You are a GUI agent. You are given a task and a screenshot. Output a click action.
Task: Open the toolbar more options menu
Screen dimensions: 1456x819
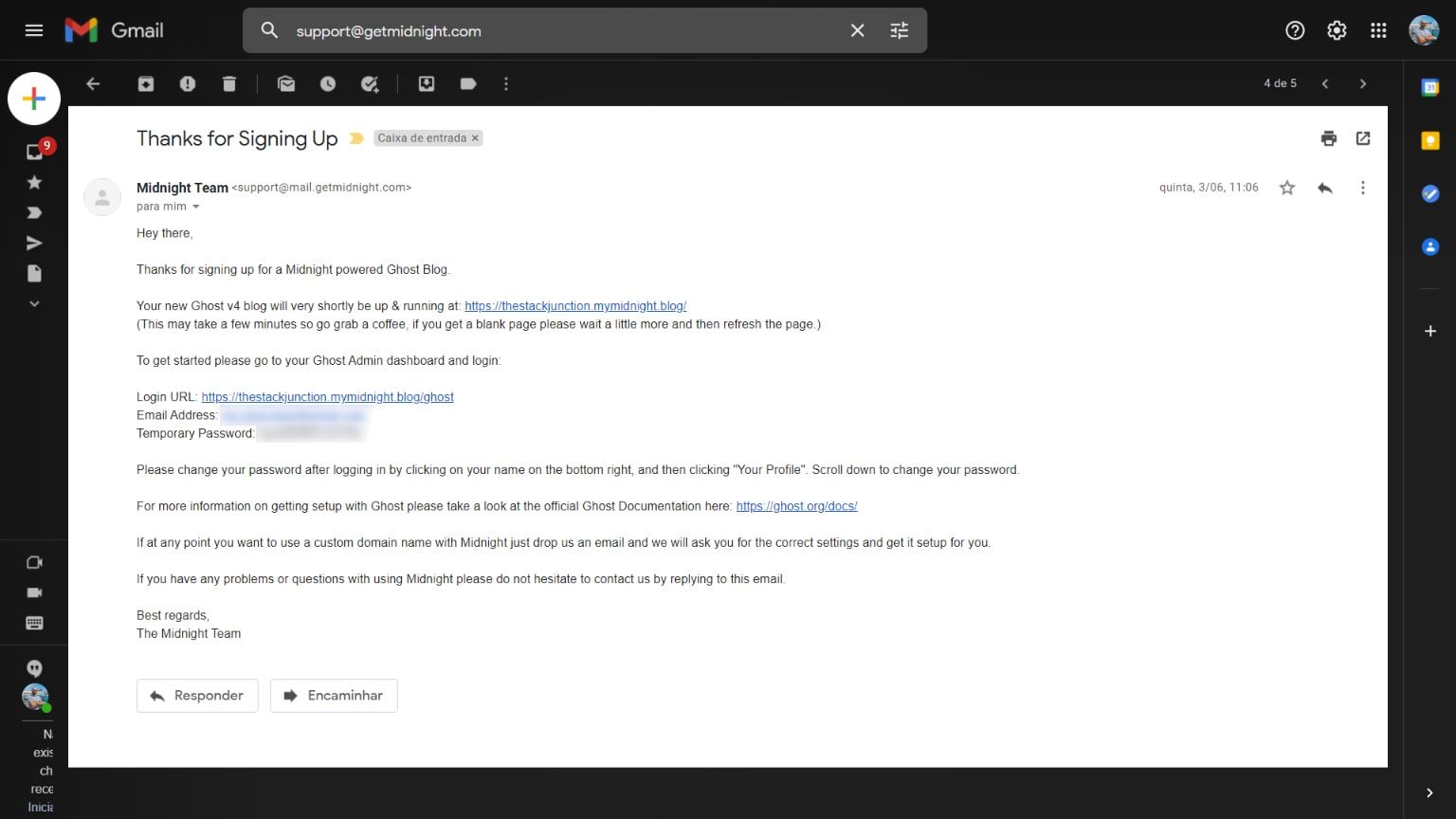[506, 83]
